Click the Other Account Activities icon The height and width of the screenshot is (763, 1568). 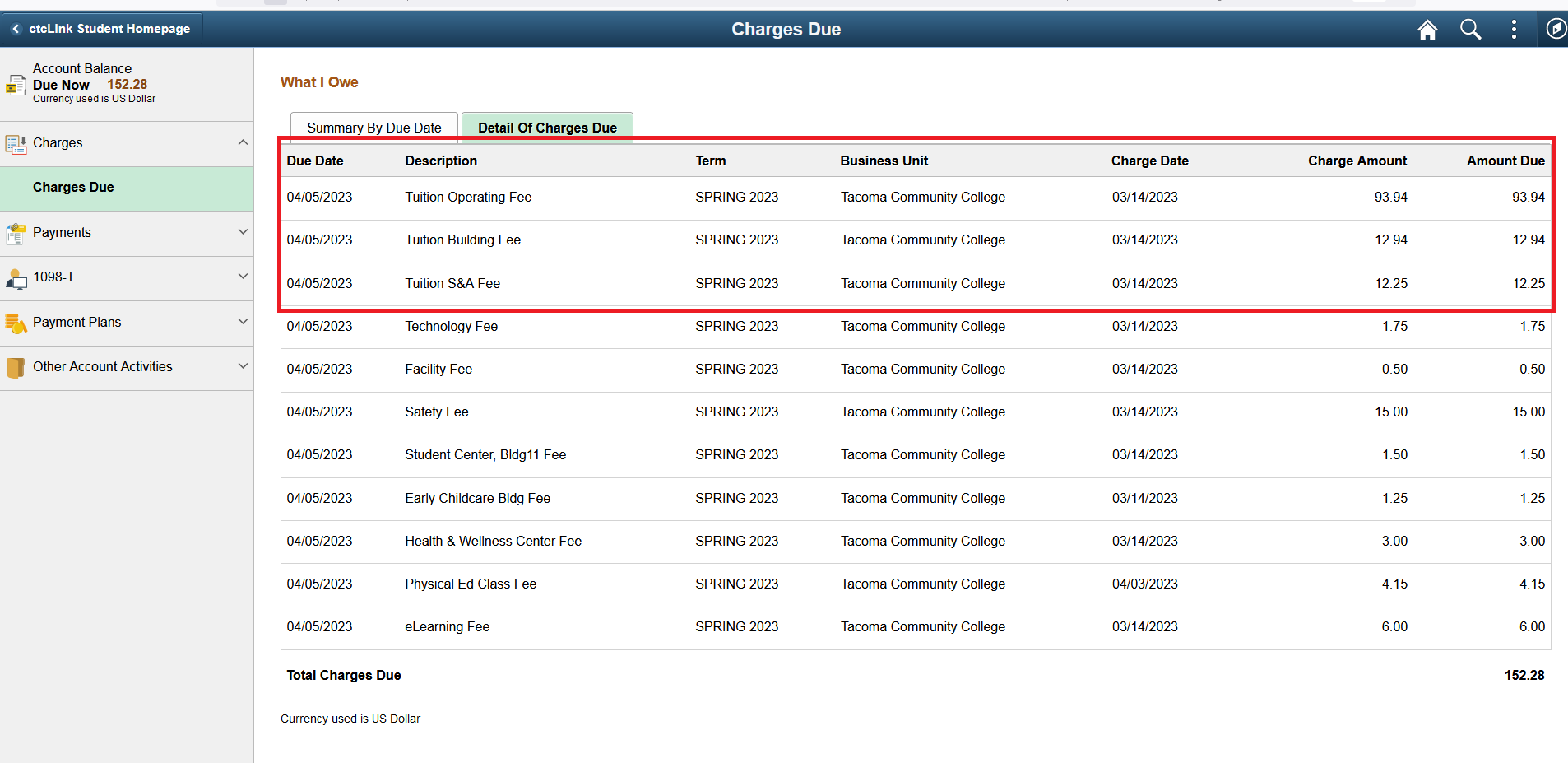(x=16, y=368)
